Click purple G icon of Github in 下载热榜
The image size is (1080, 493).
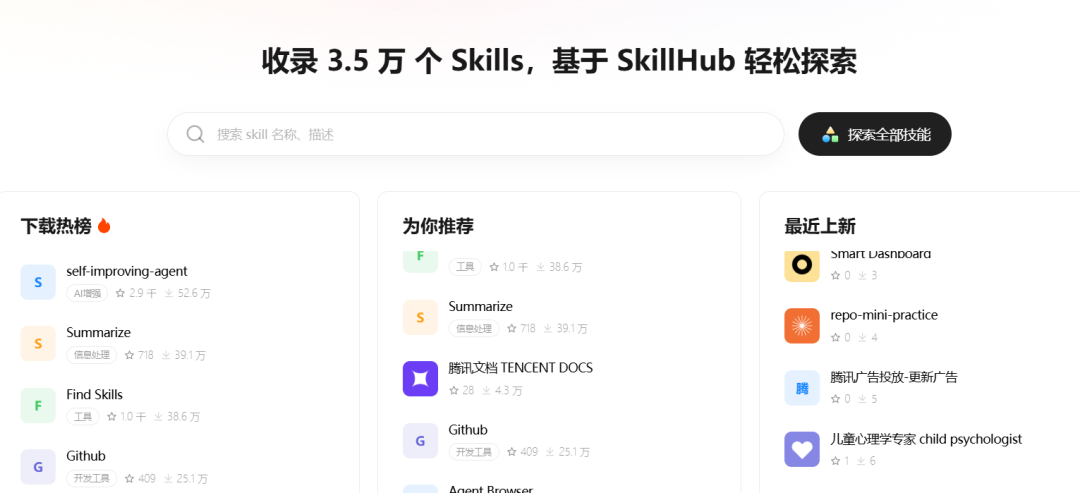click(x=38, y=467)
